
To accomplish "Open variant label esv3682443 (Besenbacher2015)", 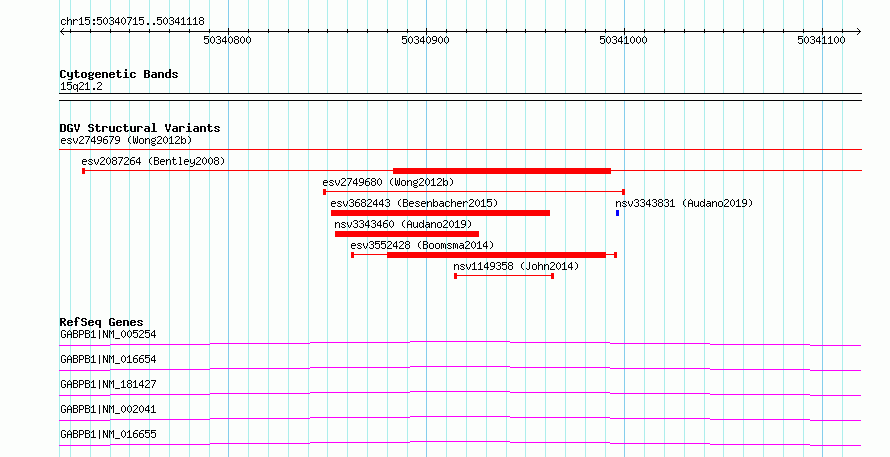I will point(414,203).
